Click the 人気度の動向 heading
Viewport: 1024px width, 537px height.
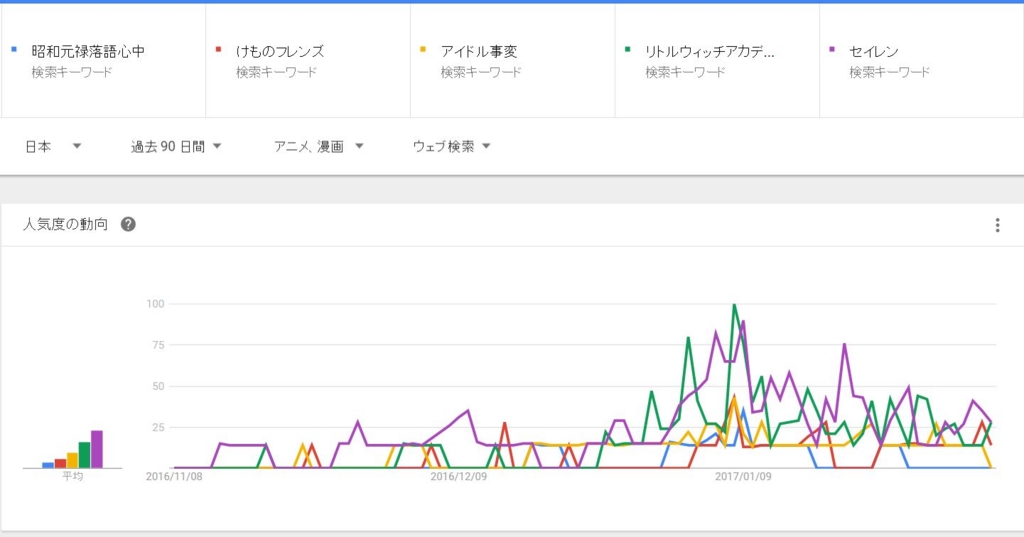[x=65, y=224]
